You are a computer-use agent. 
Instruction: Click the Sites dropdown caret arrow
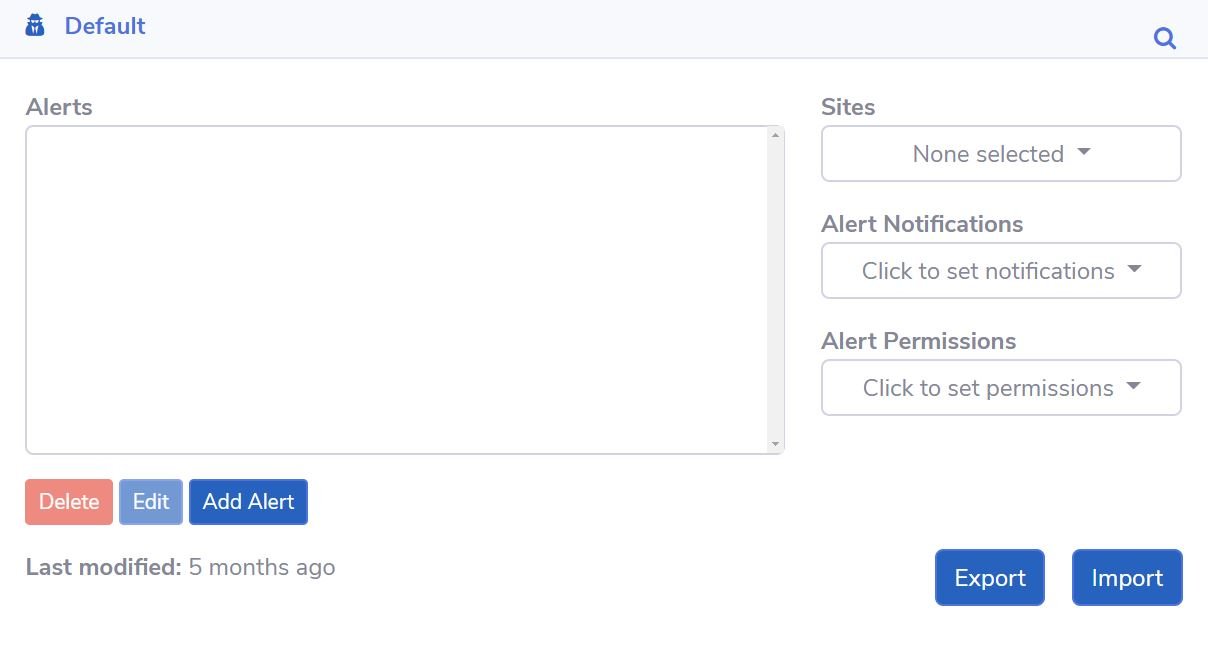pyautogui.click(x=1084, y=153)
